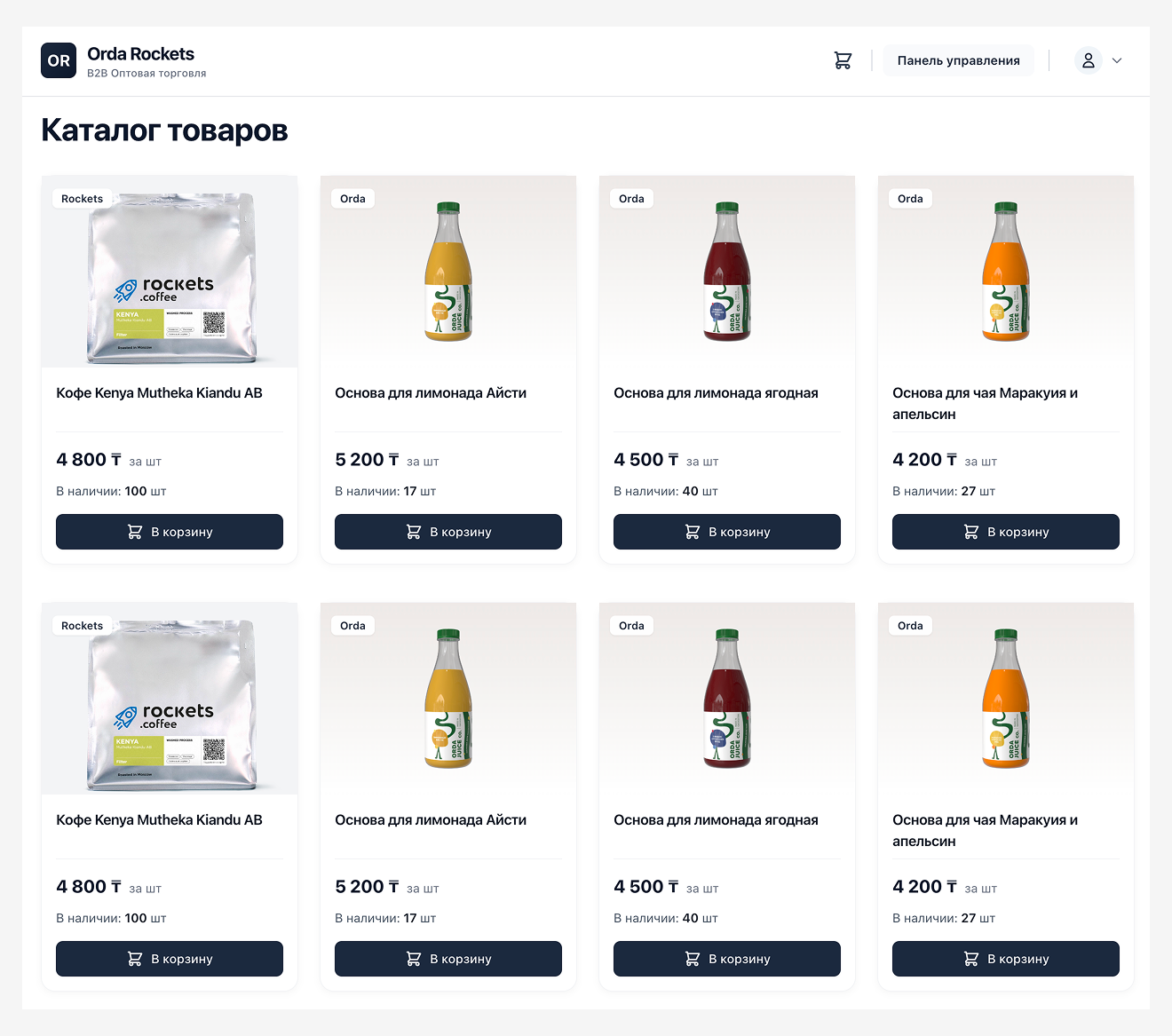Open top-row Основа для лимонада ягодная title
1172x1036 pixels.
click(716, 393)
